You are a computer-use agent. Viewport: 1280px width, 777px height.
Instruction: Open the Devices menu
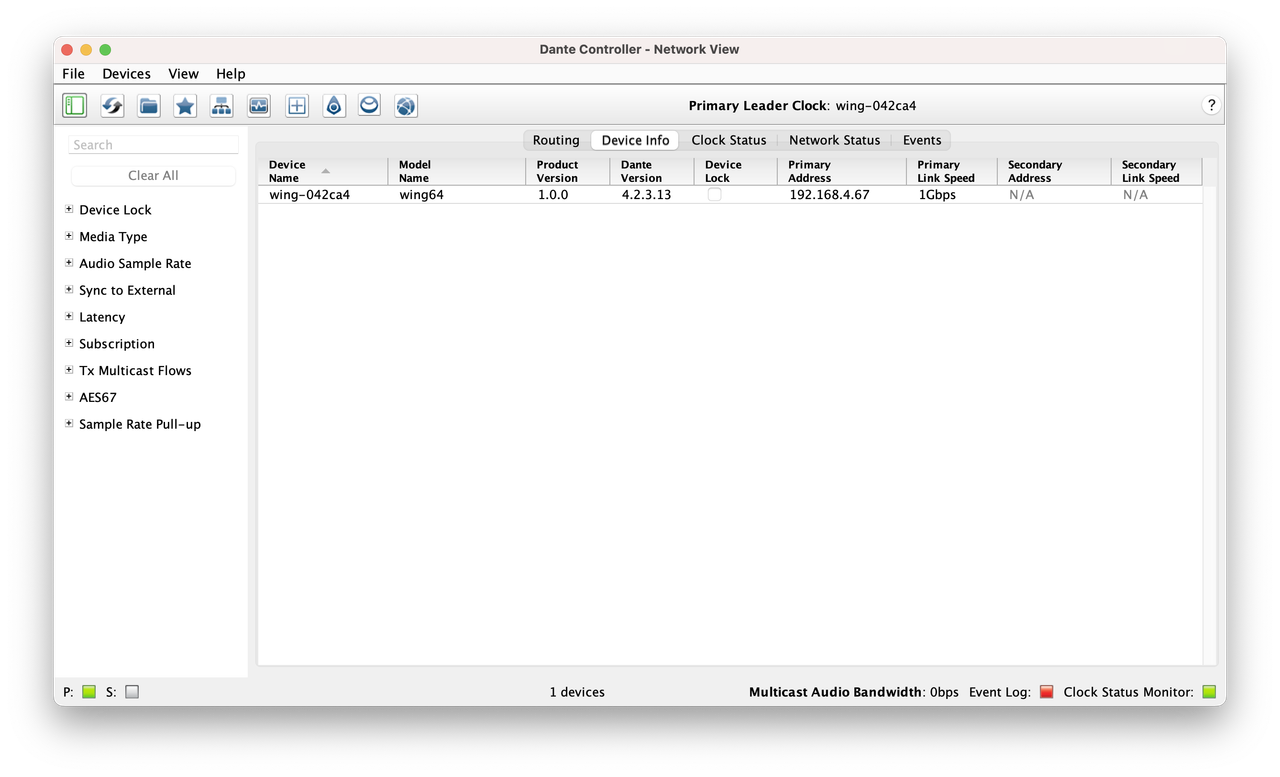click(x=126, y=74)
